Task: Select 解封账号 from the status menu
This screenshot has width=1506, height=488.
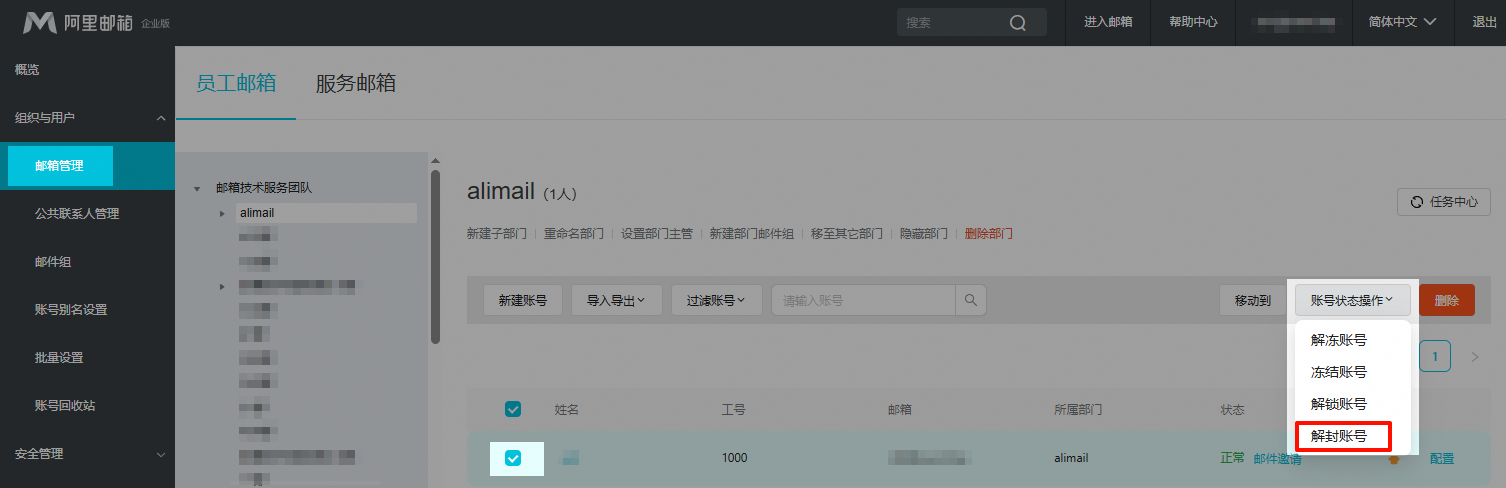Action: [1339, 436]
